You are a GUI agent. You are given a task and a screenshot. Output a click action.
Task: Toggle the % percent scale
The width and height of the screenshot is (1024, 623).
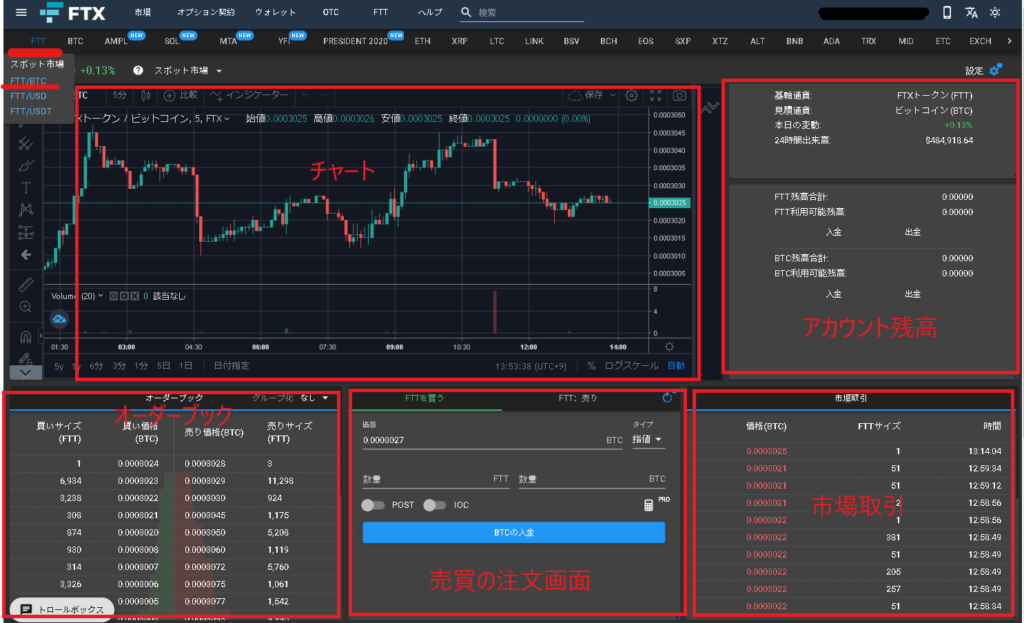(x=591, y=366)
